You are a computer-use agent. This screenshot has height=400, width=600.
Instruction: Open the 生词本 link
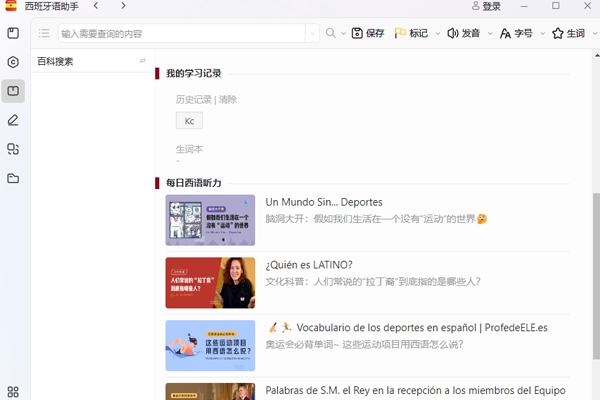tap(189, 149)
